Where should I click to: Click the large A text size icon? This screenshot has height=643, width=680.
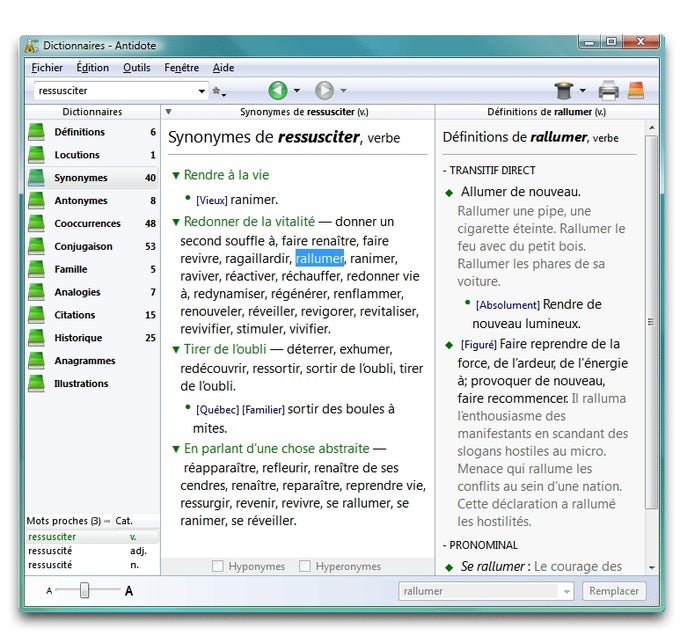129,591
